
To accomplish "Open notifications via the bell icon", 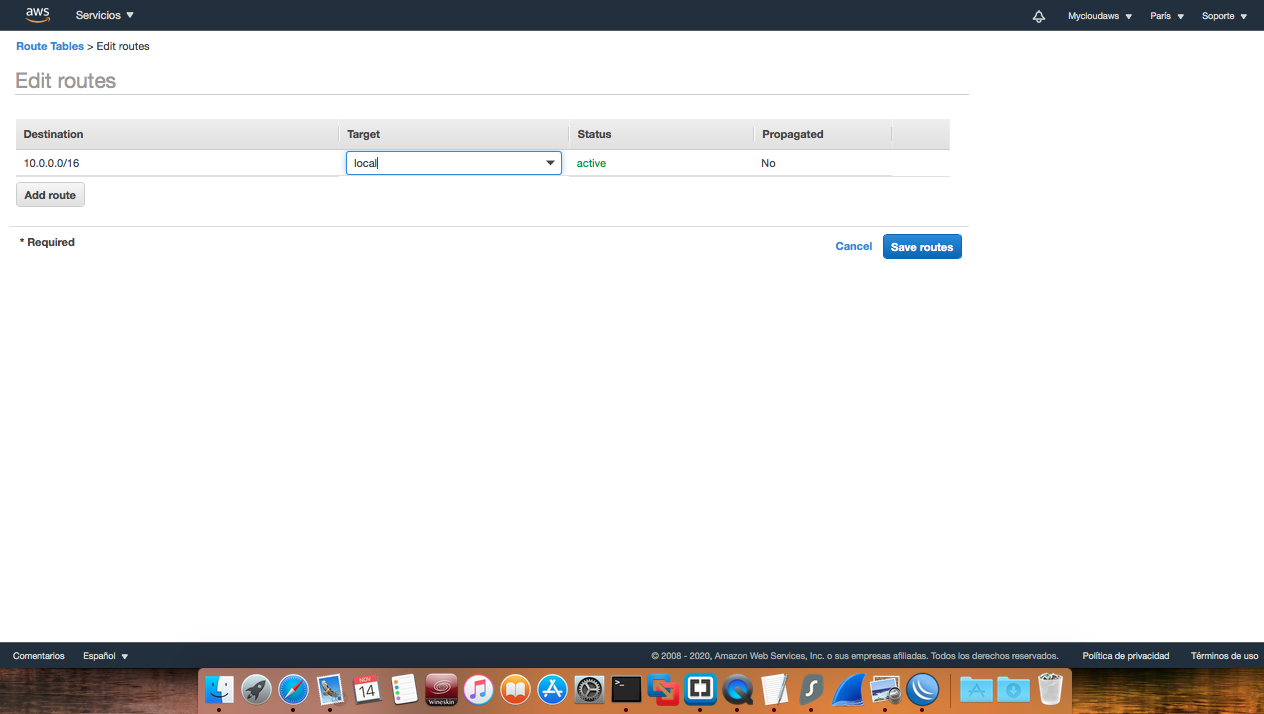I will 1038,15.
